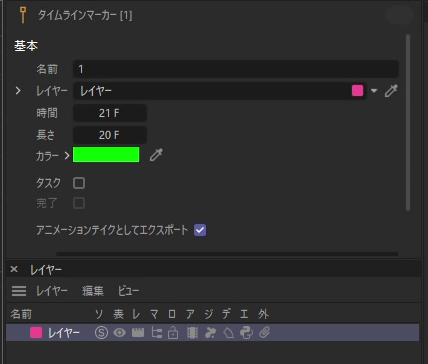The width and height of the screenshot is (428, 364).
Task: Toggle the animation filmstrip icon for レイヤー
Action: pyautogui.click(x=192, y=333)
